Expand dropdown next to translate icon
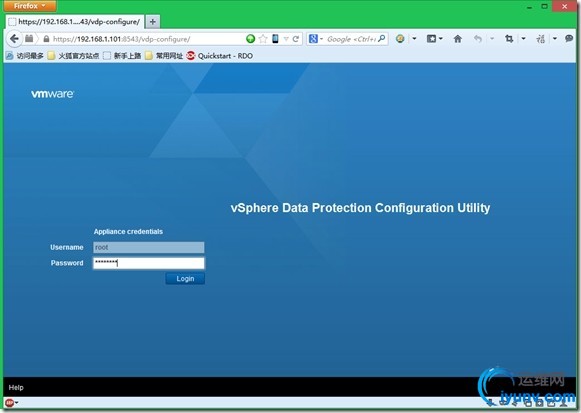The image size is (581, 413). (x=555, y=39)
